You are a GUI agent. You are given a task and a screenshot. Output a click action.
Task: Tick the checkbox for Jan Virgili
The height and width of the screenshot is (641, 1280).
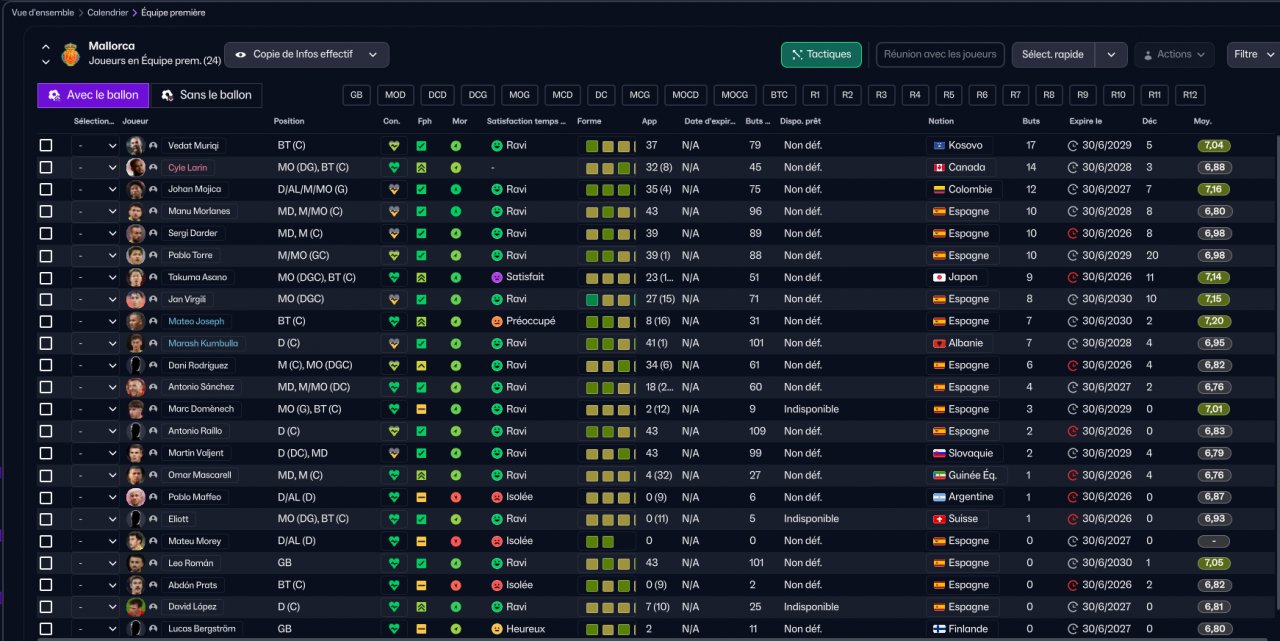pos(46,299)
